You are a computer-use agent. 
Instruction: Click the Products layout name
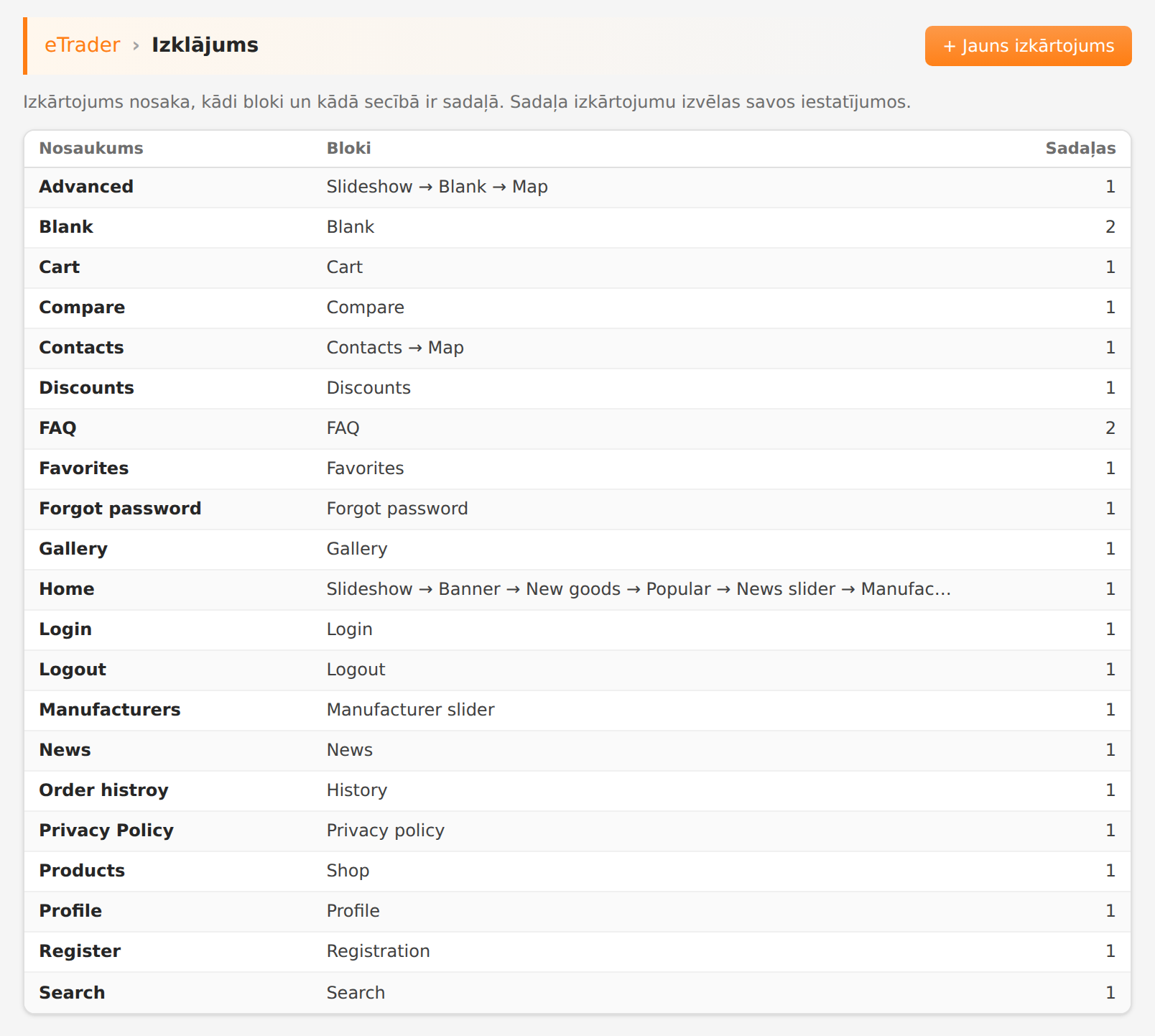point(82,871)
